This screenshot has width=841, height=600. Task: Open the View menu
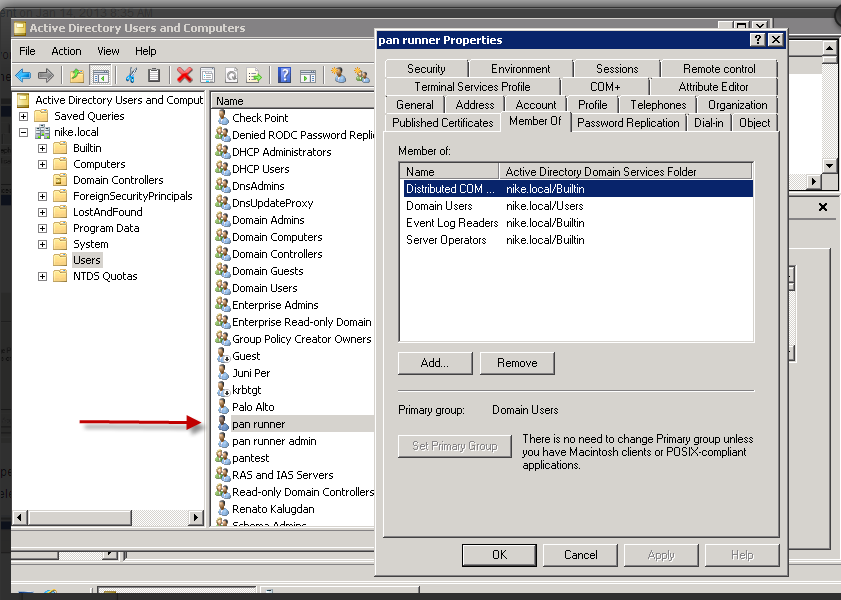(x=108, y=51)
